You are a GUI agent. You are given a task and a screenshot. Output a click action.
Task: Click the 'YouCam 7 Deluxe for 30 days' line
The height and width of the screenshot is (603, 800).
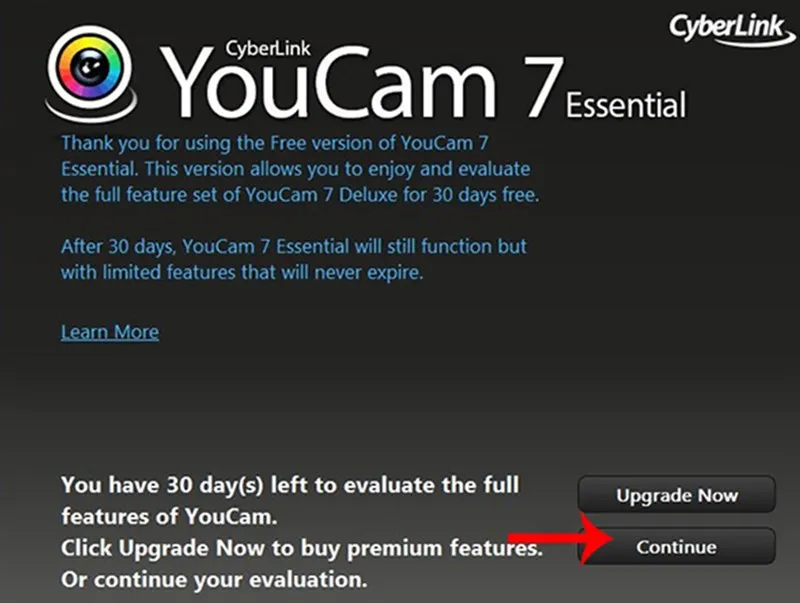(x=300, y=195)
